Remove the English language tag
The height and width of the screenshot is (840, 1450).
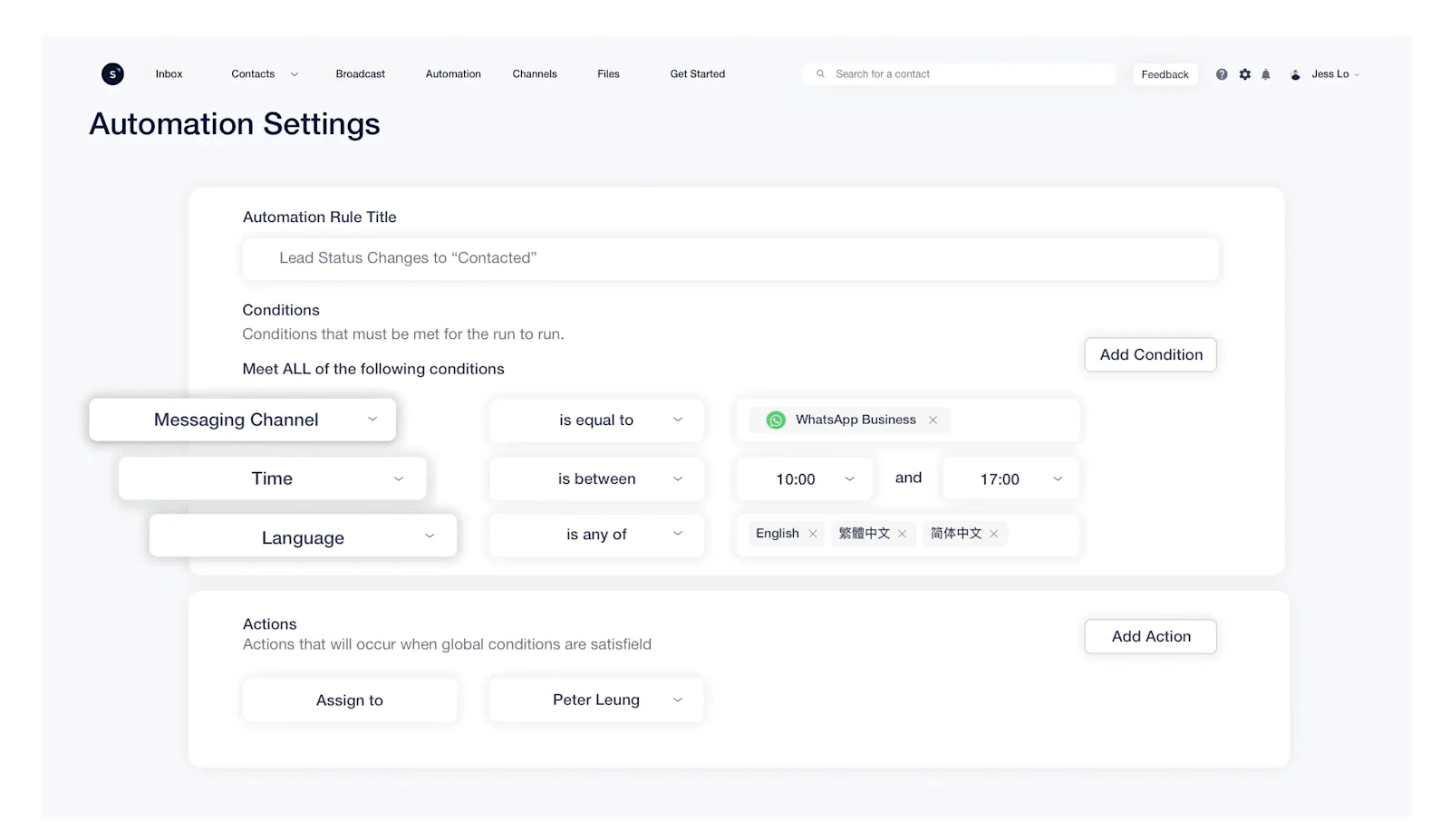(x=813, y=534)
